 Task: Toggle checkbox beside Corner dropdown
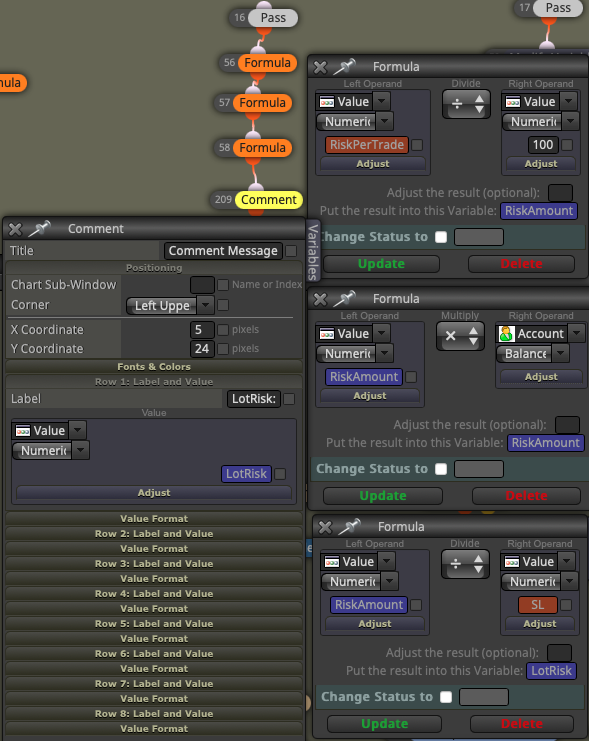pos(223,305)
